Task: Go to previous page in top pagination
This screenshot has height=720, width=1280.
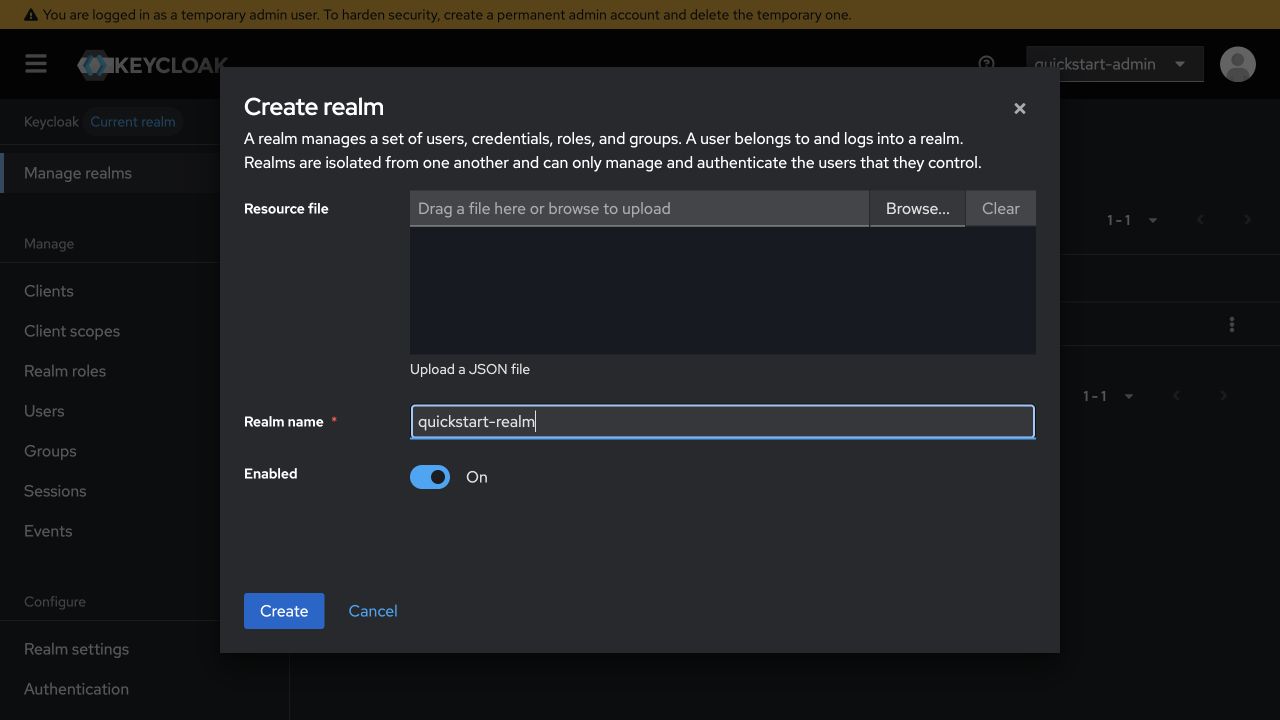Action: pos(1200,220)
